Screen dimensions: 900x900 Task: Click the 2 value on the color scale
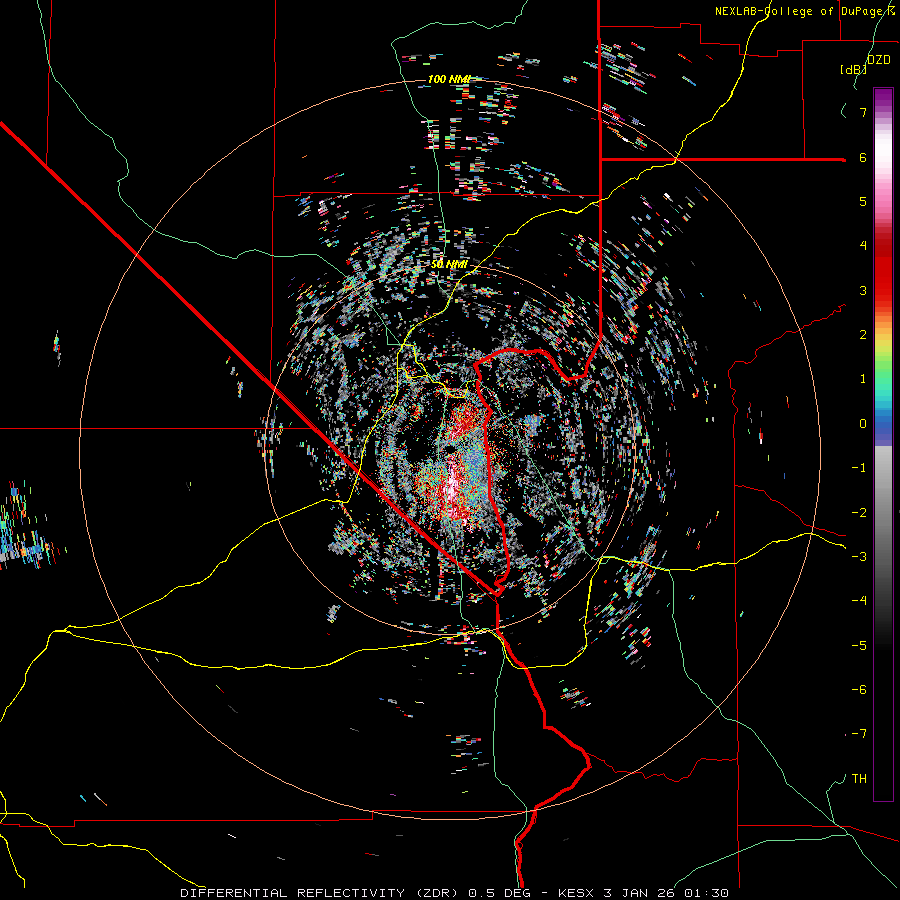(863, 335)
